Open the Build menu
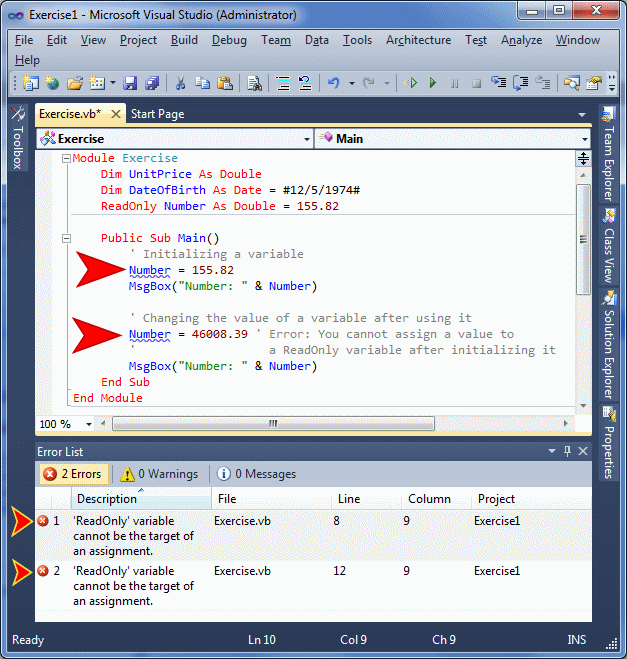Screen dimensions: 627x659 click(x=184, y=40)
